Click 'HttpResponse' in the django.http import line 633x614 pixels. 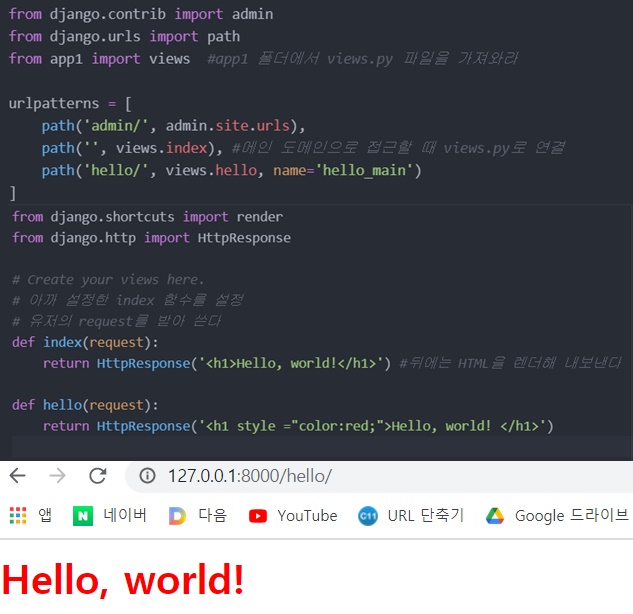click(x=244, y=238)
